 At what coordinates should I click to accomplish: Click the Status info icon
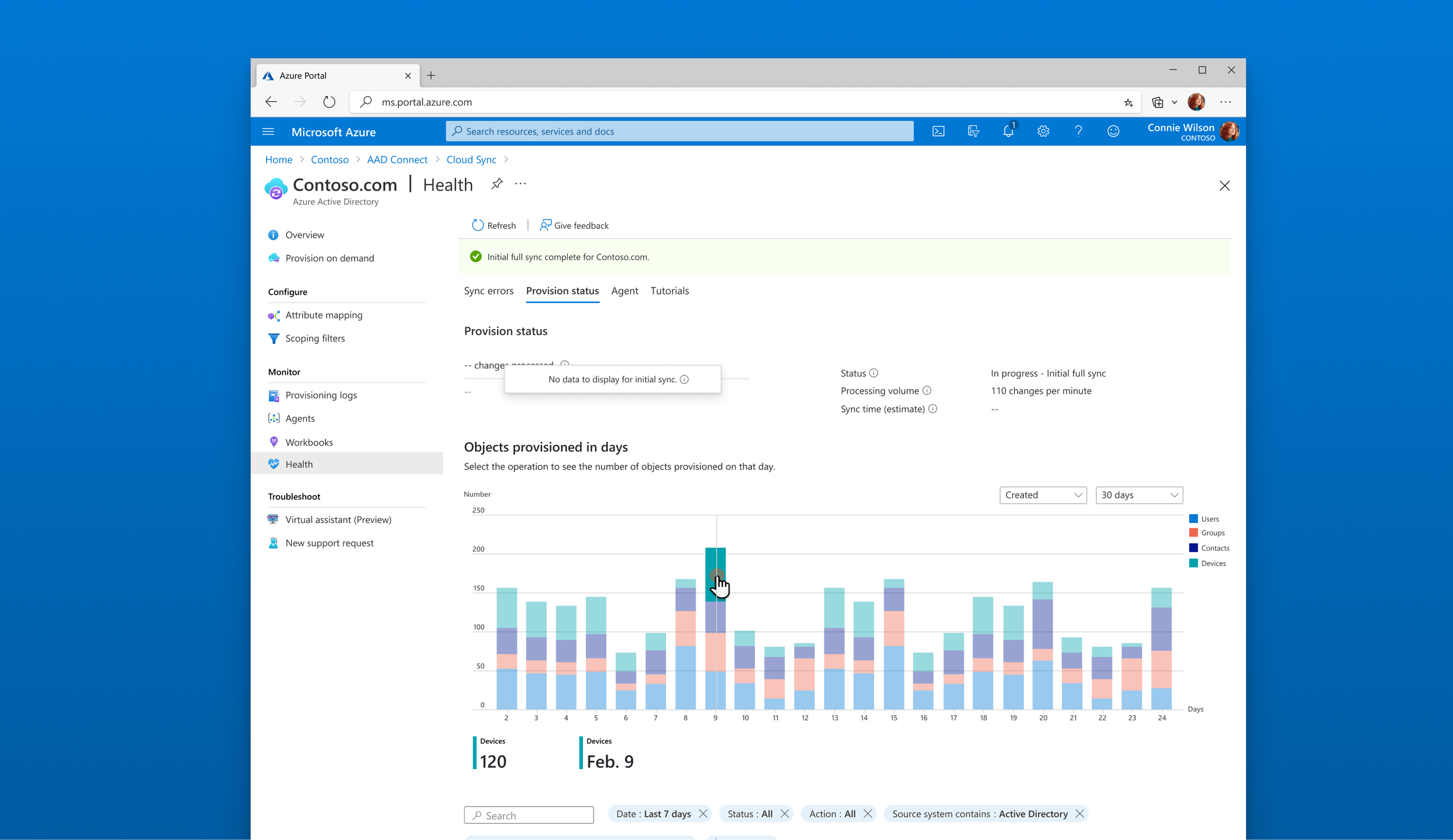[x=874, y=373]
